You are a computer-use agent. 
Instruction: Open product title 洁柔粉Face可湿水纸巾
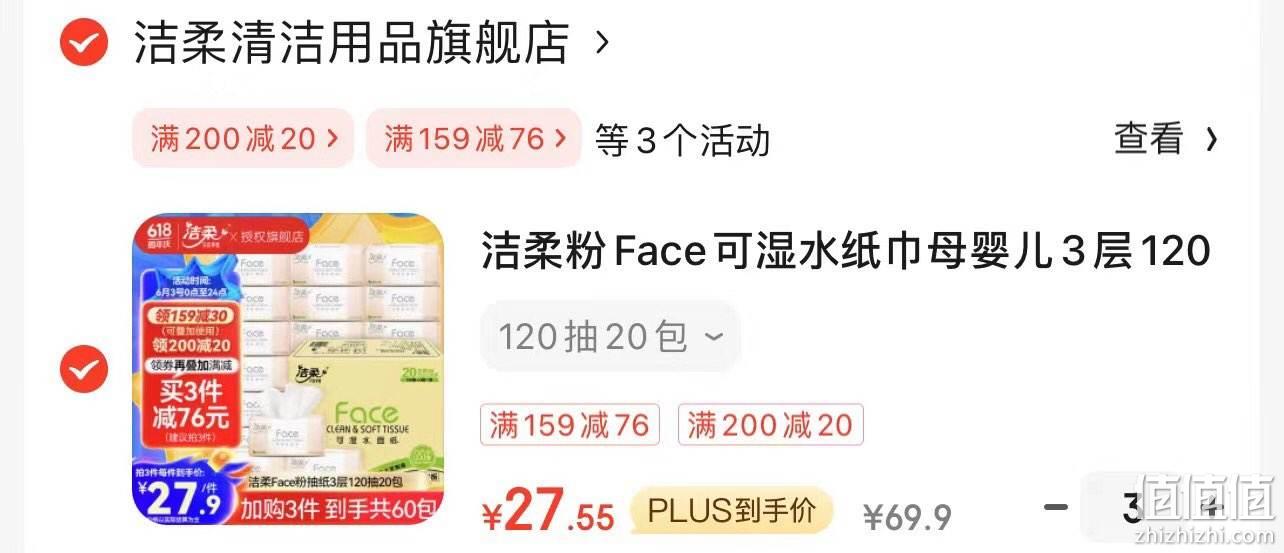pos(846,251)
